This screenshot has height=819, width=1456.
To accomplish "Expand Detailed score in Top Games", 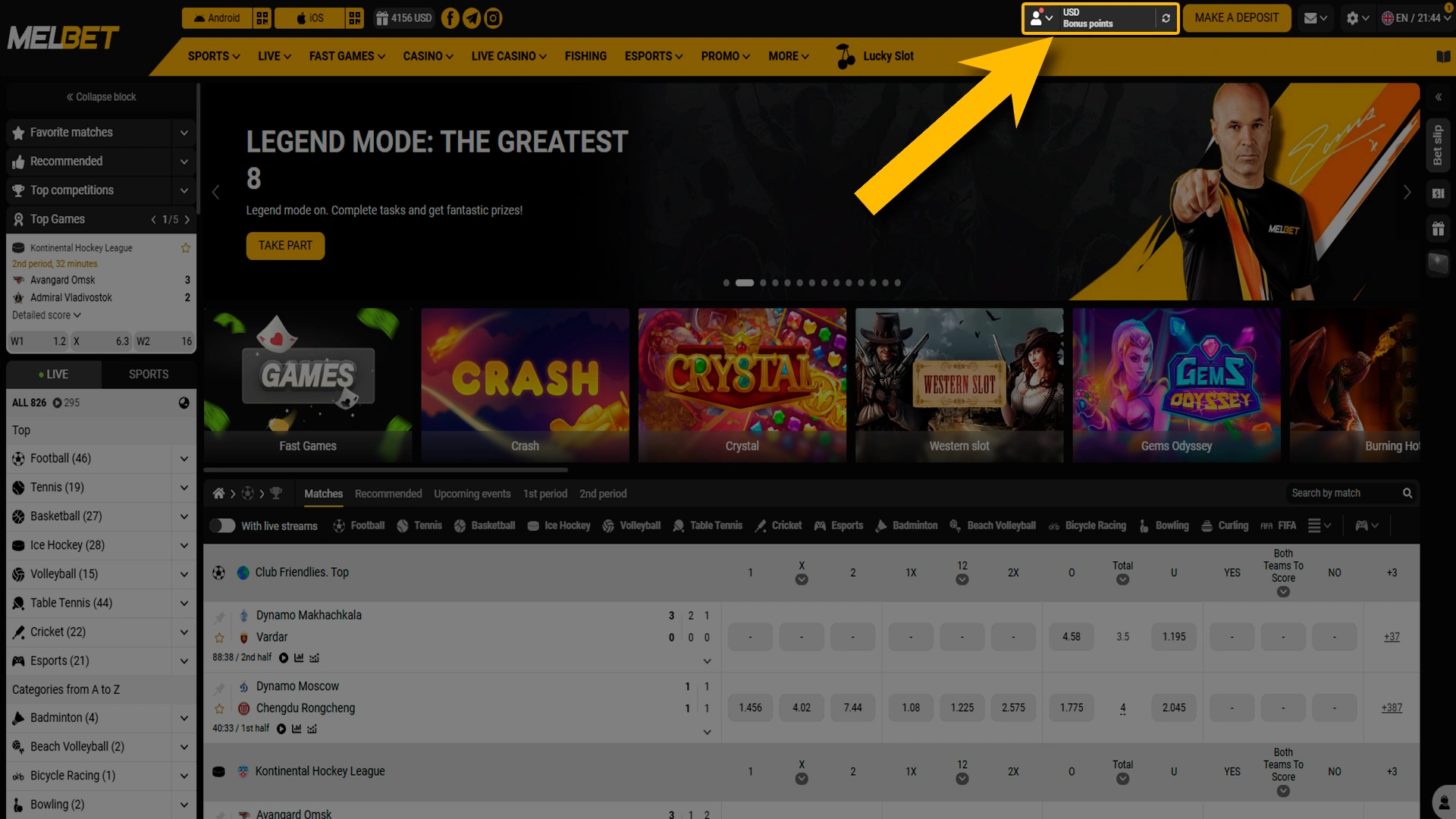I will 46,315.
